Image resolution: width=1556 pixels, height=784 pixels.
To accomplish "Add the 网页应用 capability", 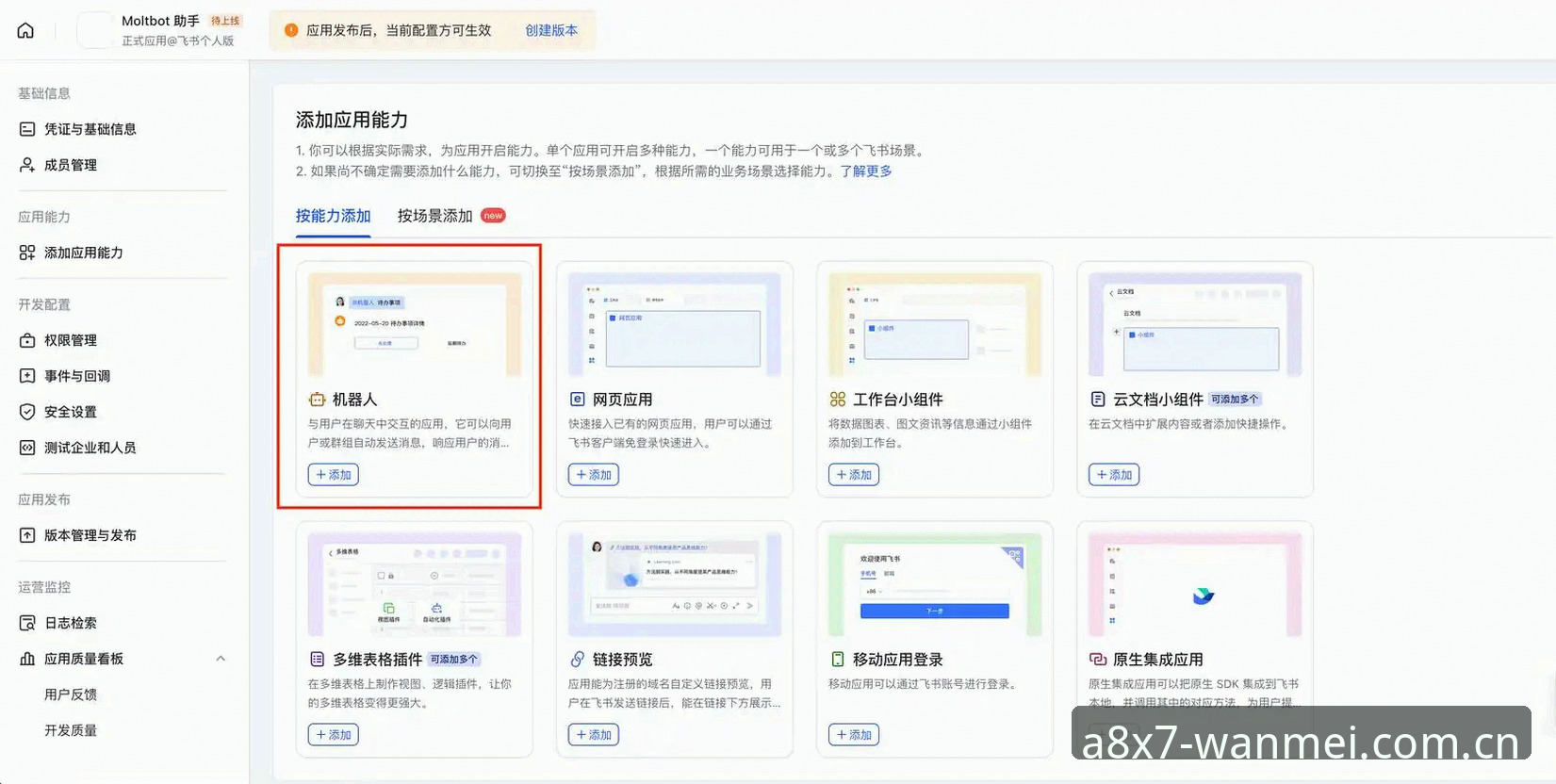I will point(593,475).
